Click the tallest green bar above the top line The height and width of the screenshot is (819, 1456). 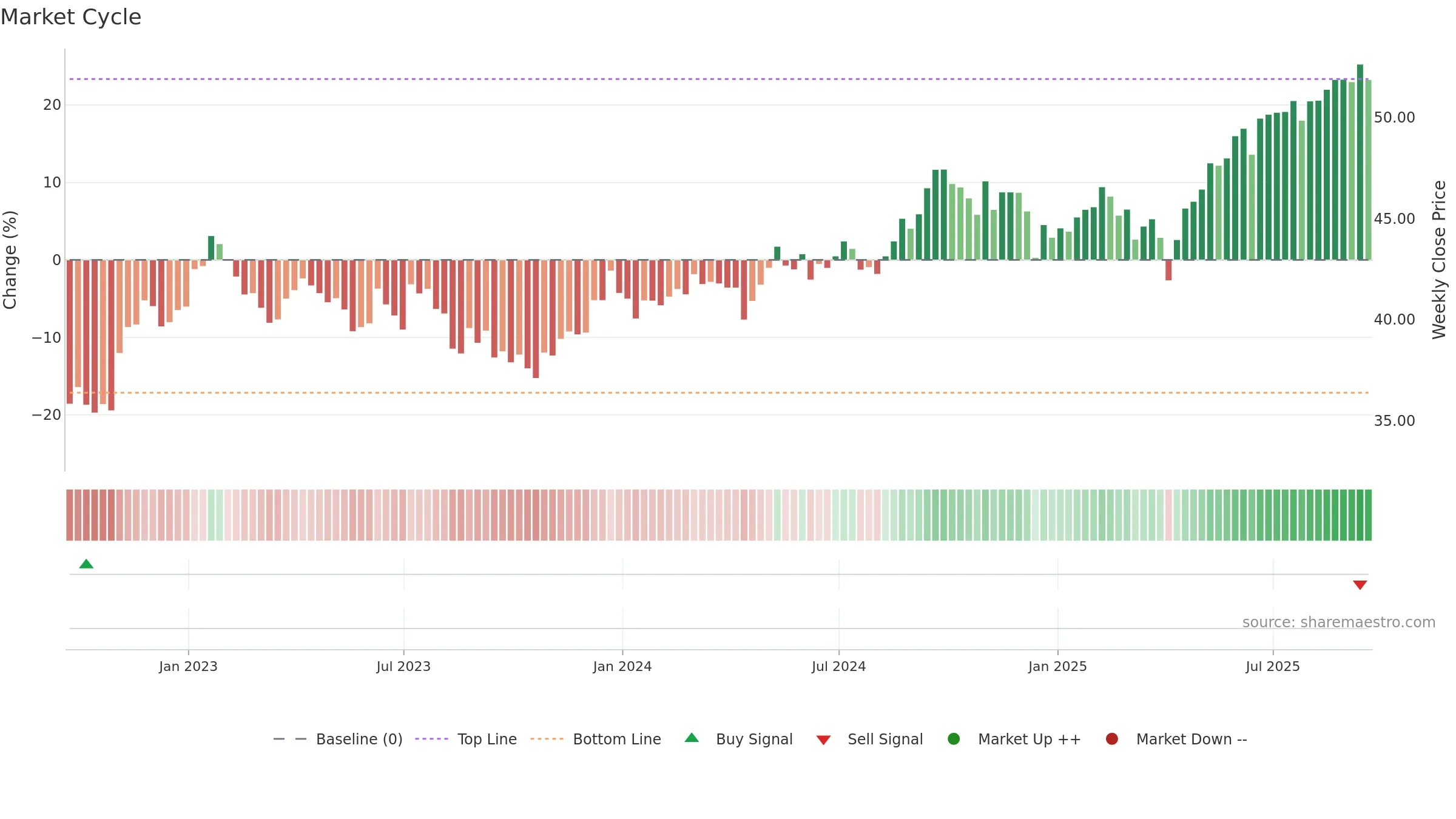click(x=1360, y=162)
